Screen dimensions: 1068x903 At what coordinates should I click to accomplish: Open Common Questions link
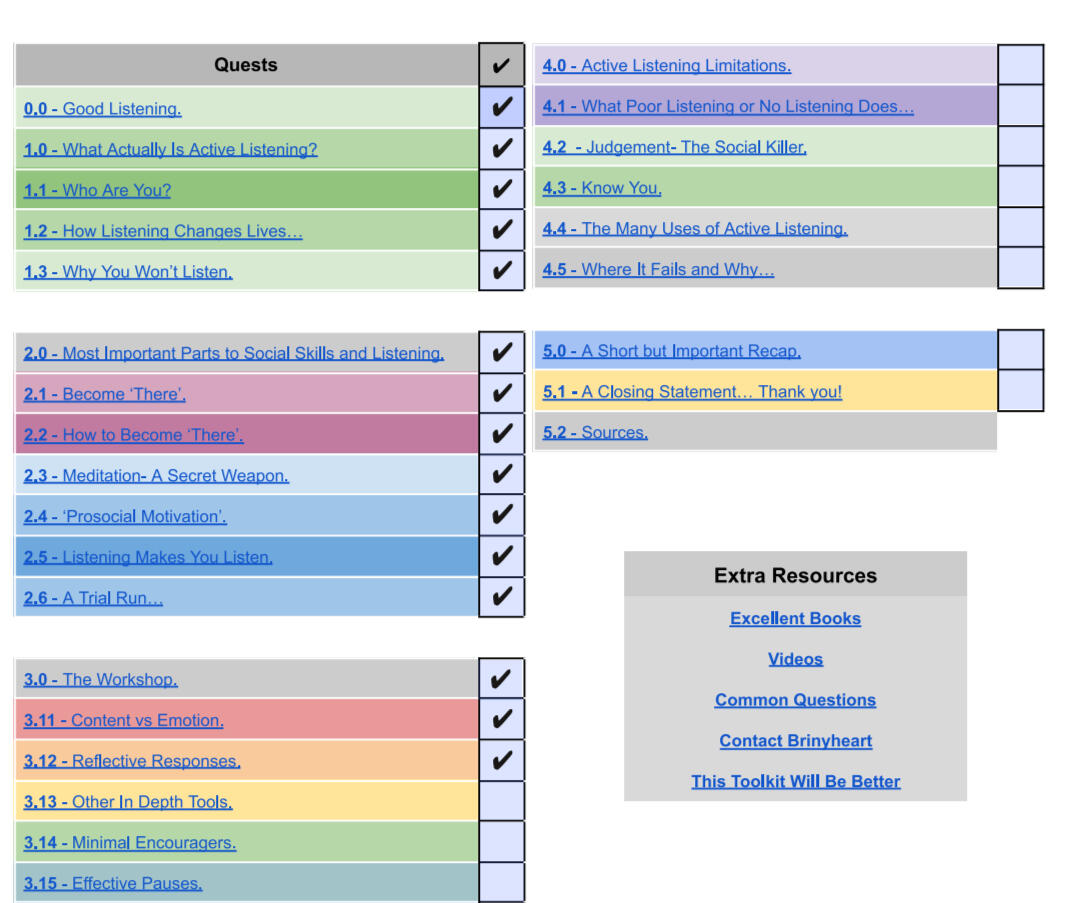[795, 700]
